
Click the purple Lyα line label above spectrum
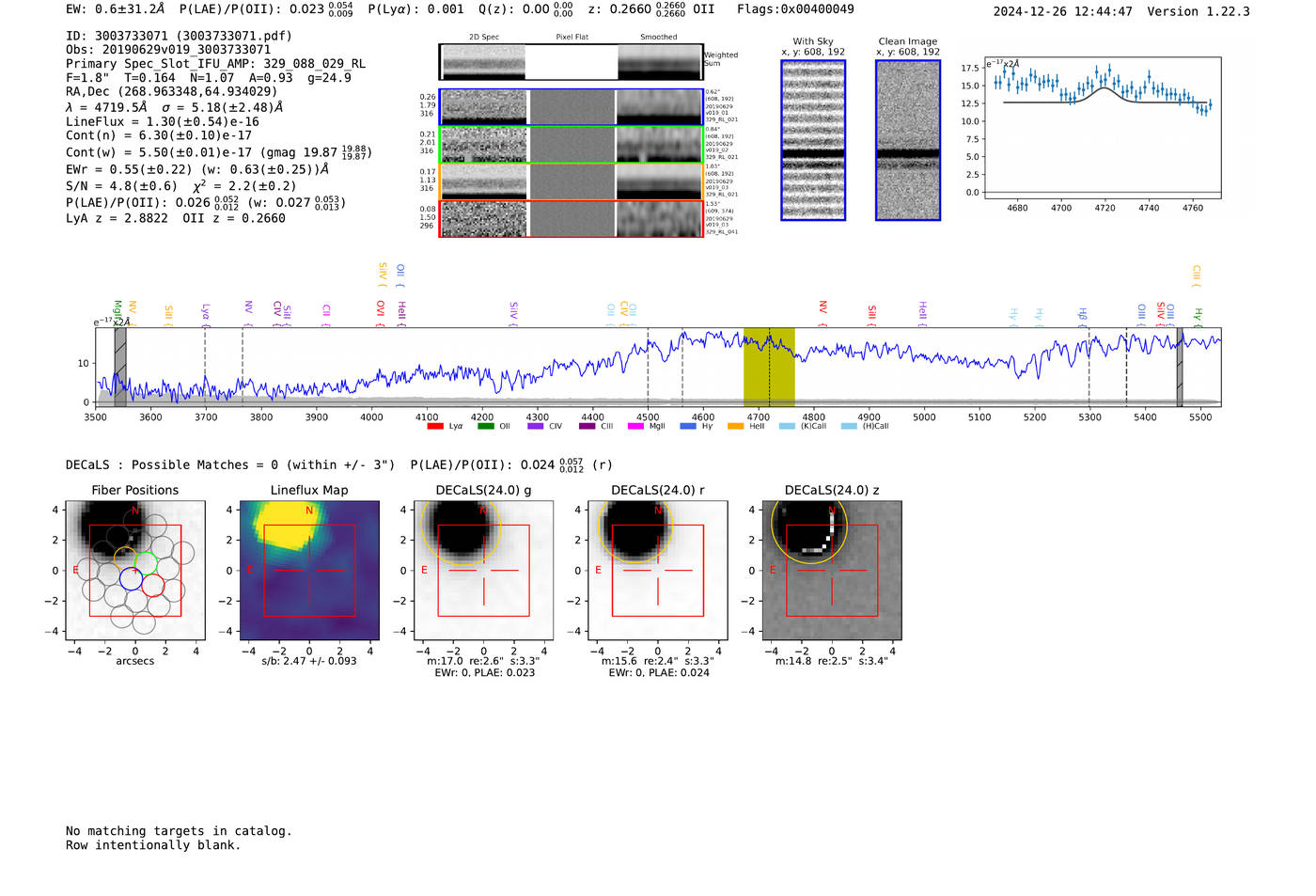(x=205, y=311)
